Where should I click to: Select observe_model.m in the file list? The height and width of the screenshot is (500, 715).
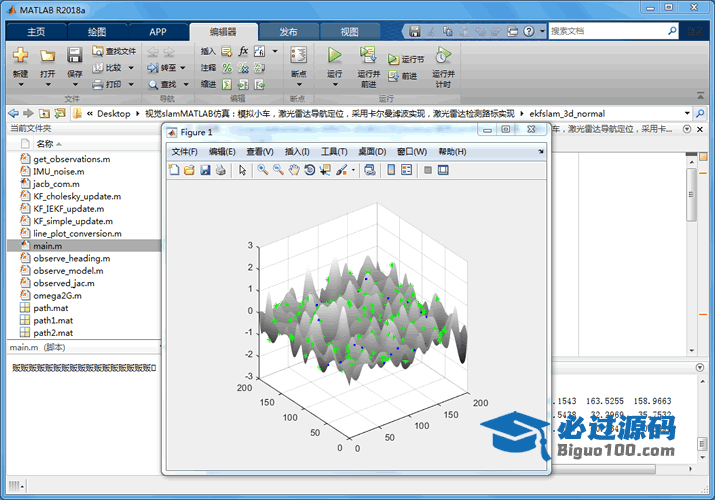tap(84, 271)
